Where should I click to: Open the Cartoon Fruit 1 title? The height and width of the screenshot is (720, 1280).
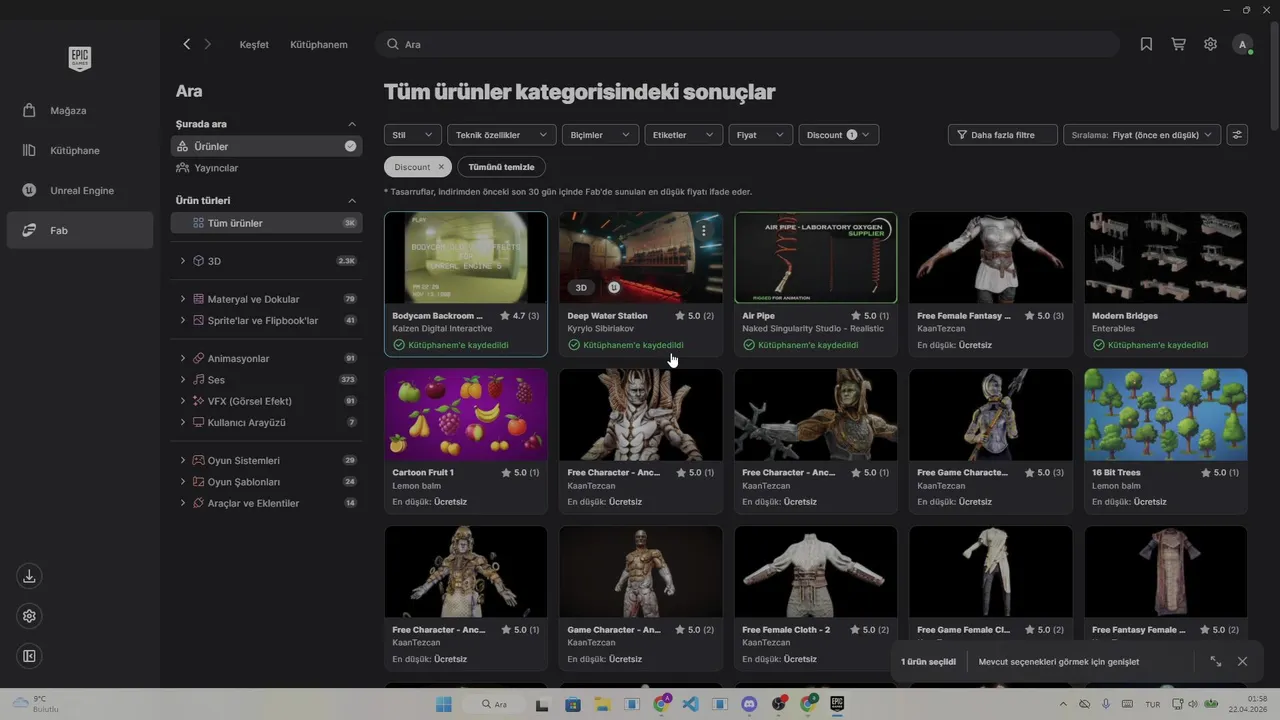(x=423, y=472)
